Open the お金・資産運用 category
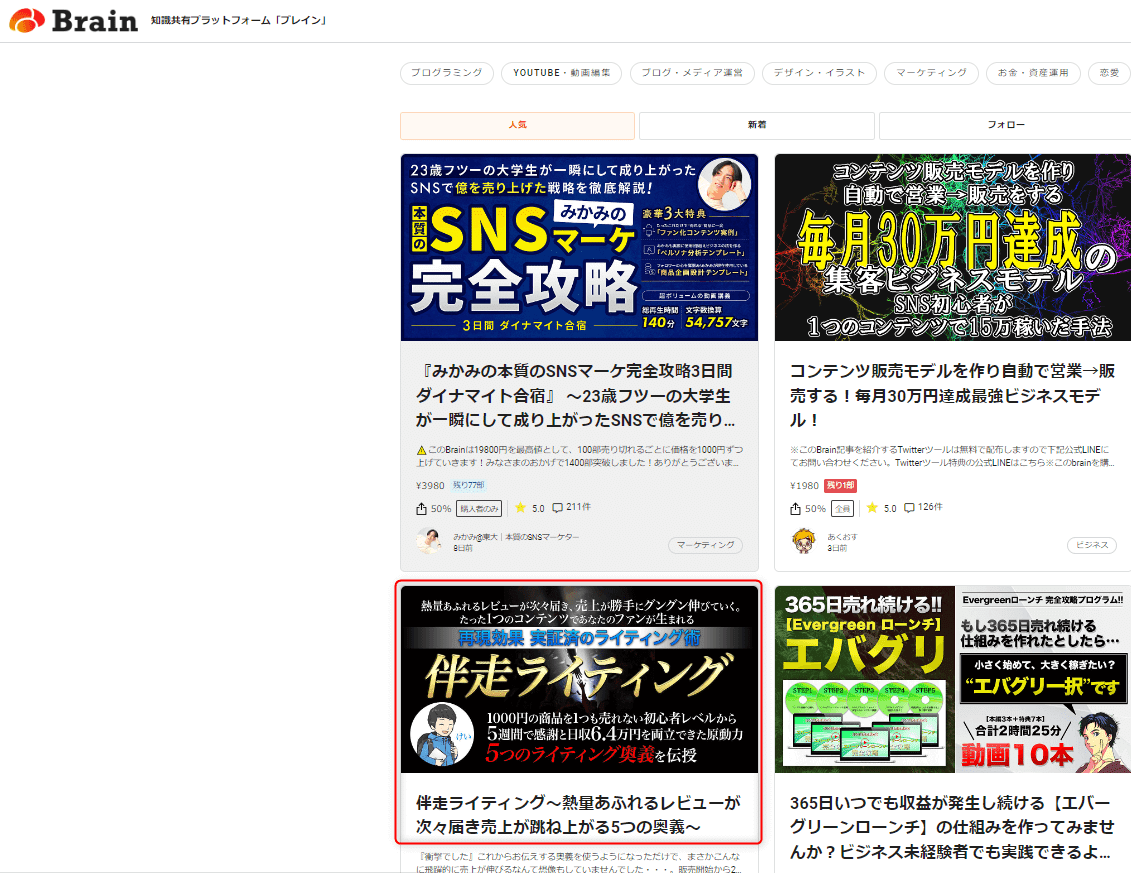The image size is (1131, 873). [1033, 73]
